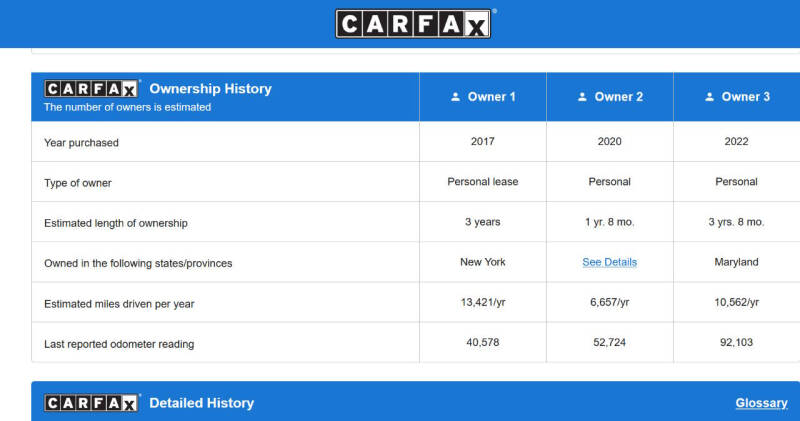Open the See Details link for Owner 2
The image size is (800, 421).
point(610,262)
